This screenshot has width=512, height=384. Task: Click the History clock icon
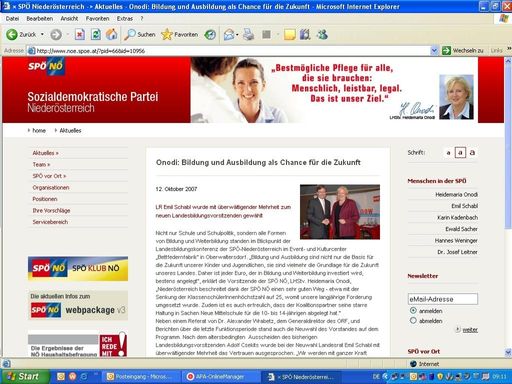click(x=210, y=34)
